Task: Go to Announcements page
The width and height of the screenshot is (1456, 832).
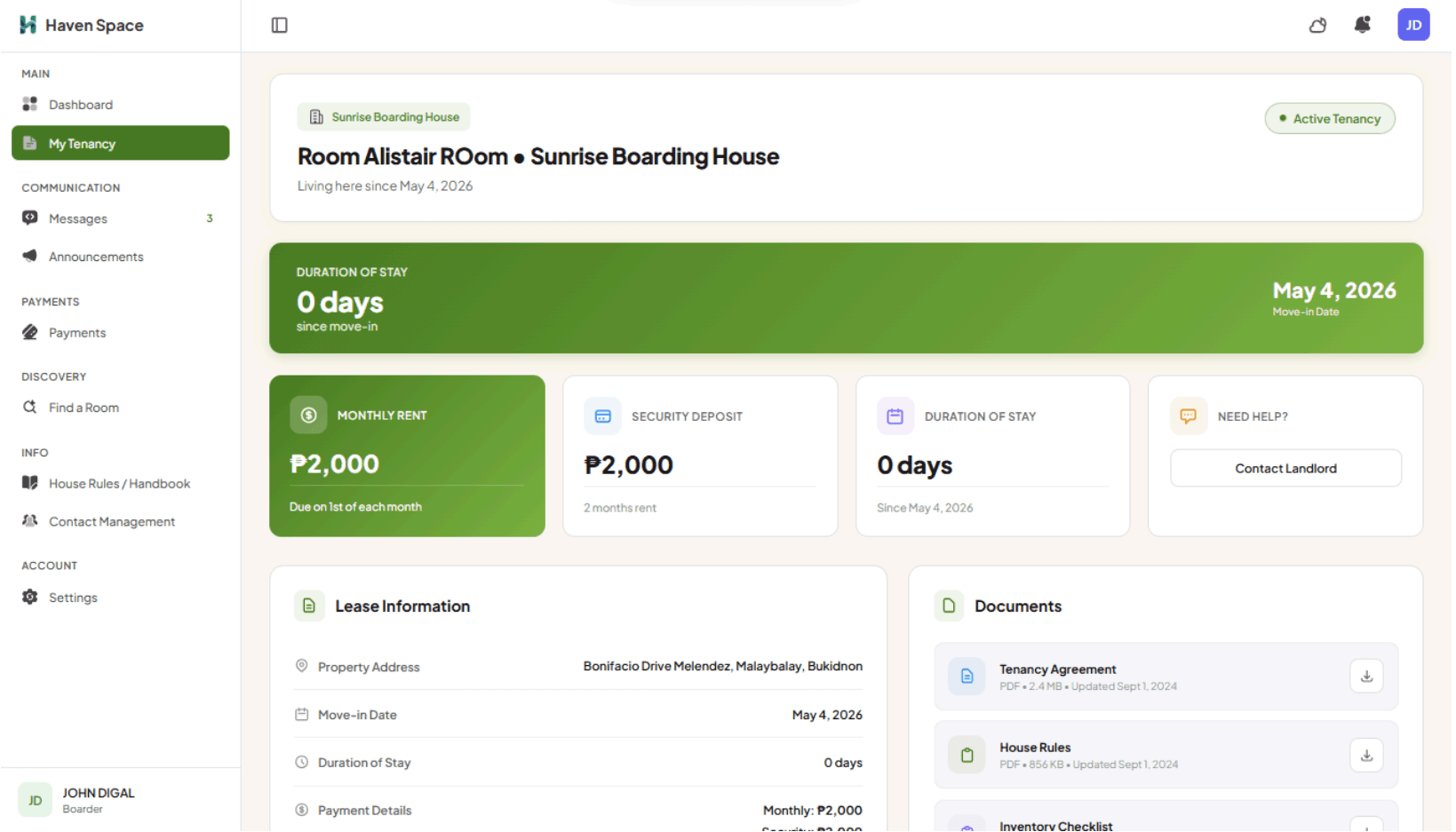Action: [121, 257]
